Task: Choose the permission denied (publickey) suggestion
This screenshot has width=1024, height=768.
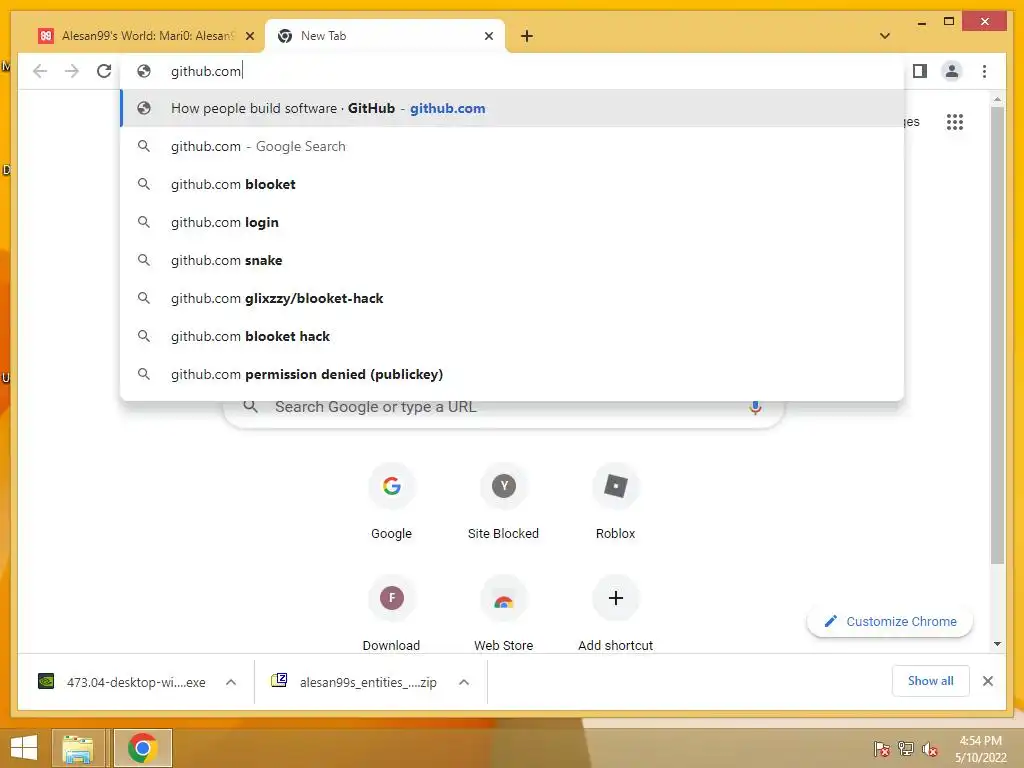Action: (x=513, y=374)
